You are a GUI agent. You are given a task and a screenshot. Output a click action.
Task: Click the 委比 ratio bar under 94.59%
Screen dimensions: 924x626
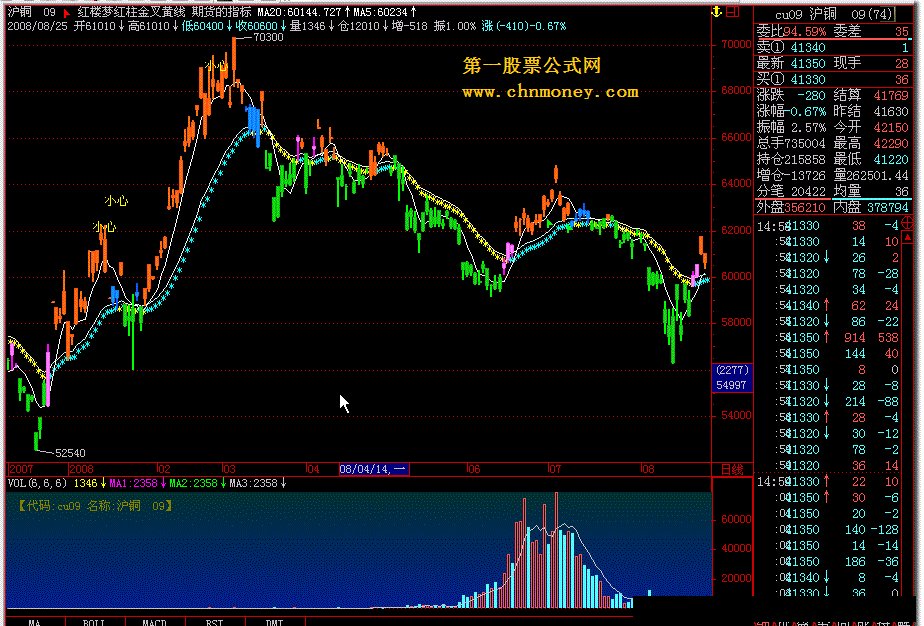(x=834, y=39)
